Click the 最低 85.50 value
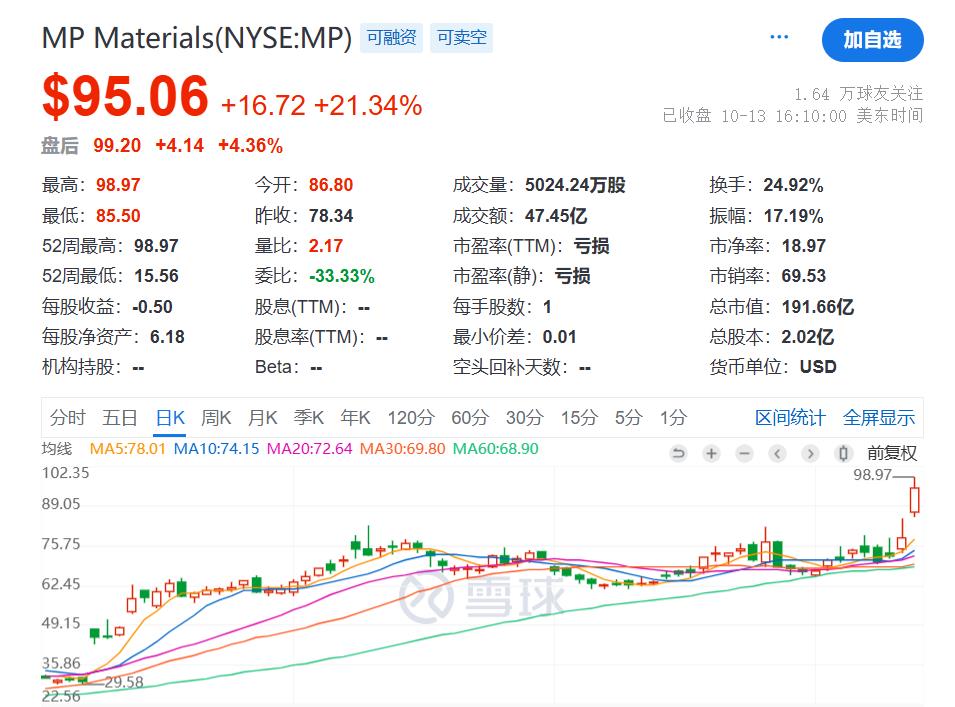Screen dimensions: 955x707 pos(118,216)
